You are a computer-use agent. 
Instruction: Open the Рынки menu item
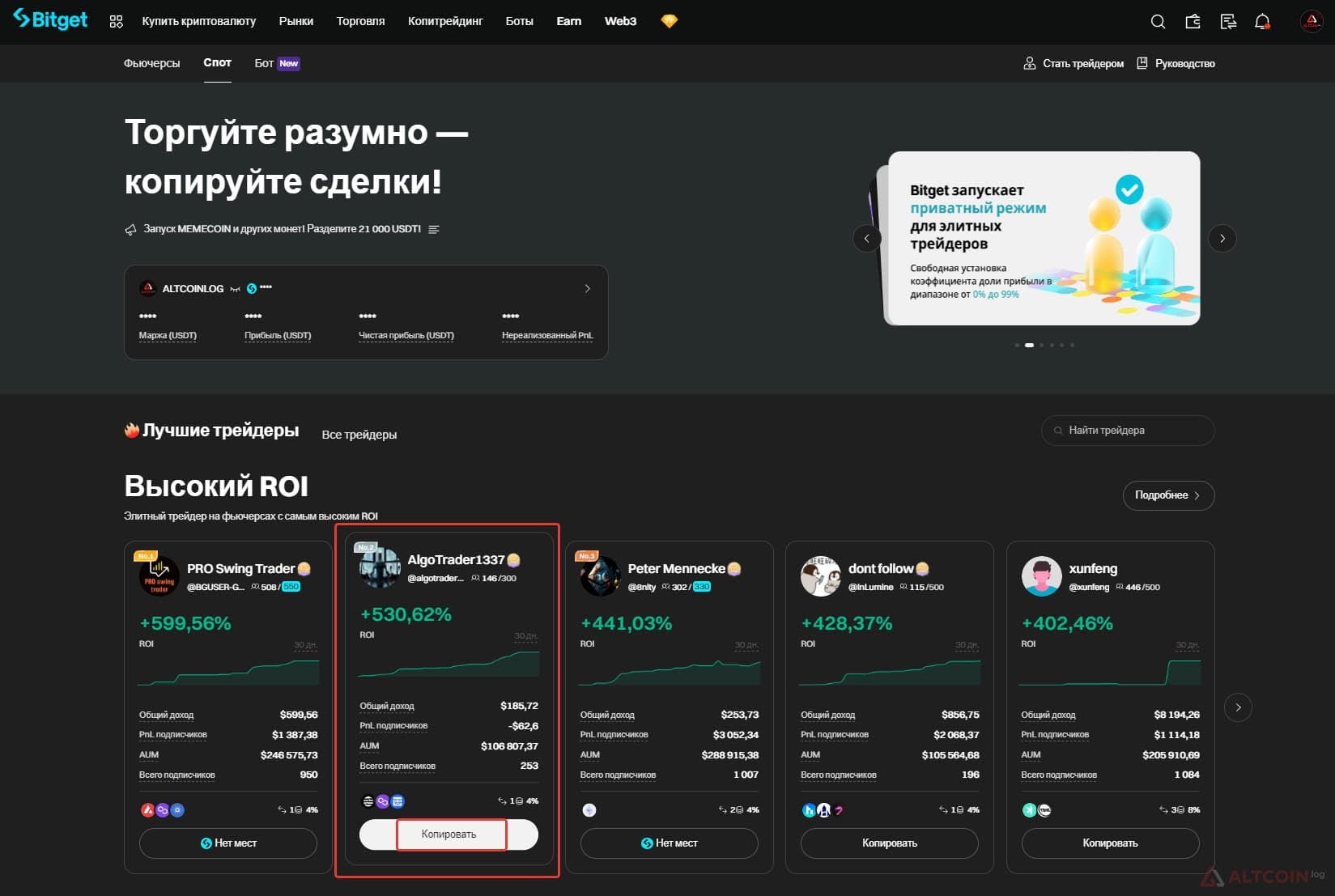click(x=296, y=21)
